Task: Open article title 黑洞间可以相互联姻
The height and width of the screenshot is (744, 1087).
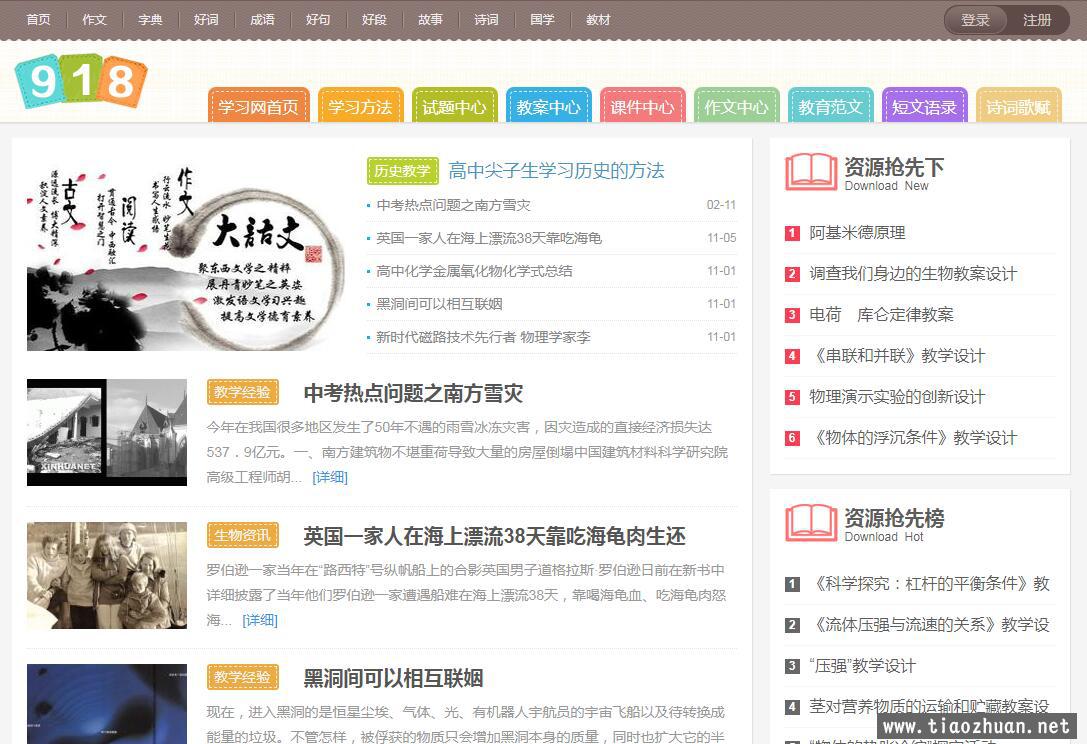Action: click(393, 678)
